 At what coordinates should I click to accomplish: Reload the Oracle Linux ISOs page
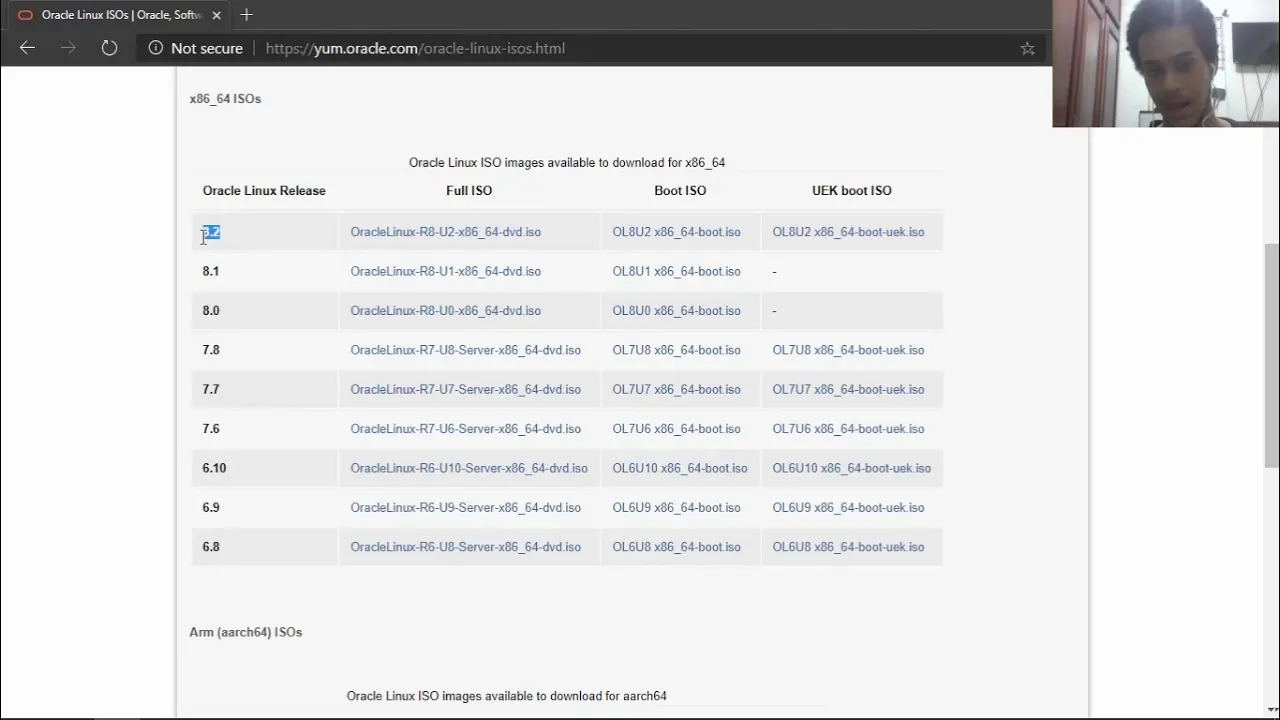[109, 48]
